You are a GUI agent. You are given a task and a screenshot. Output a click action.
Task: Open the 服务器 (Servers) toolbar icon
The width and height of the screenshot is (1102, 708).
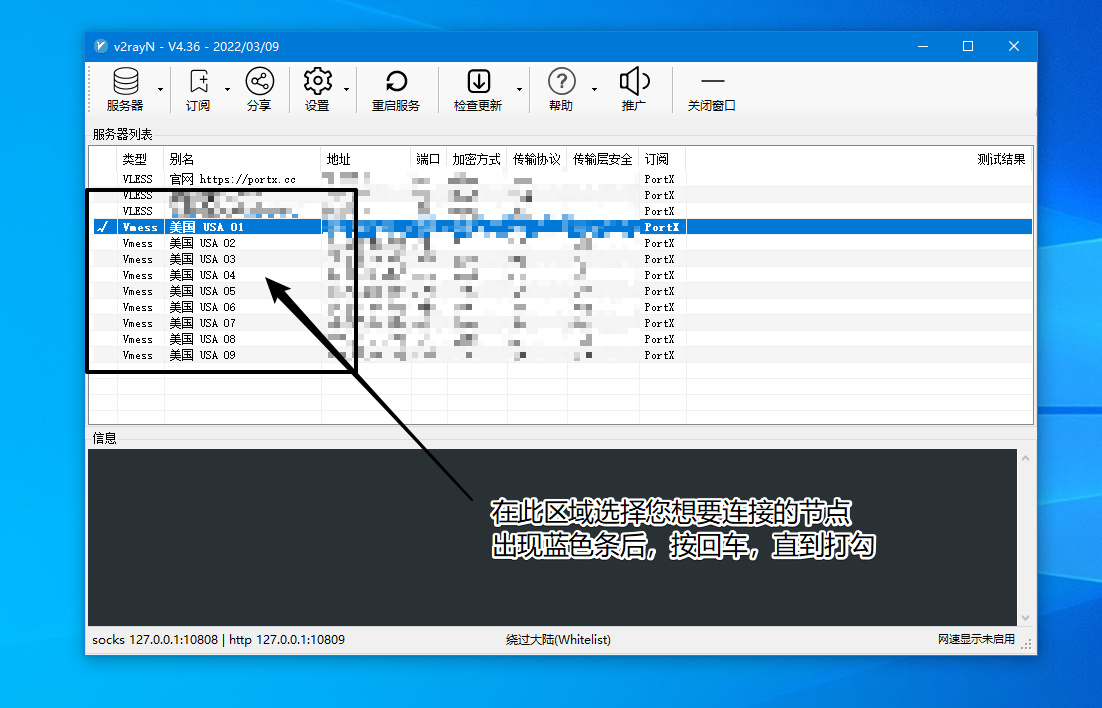tap(125, 82)
